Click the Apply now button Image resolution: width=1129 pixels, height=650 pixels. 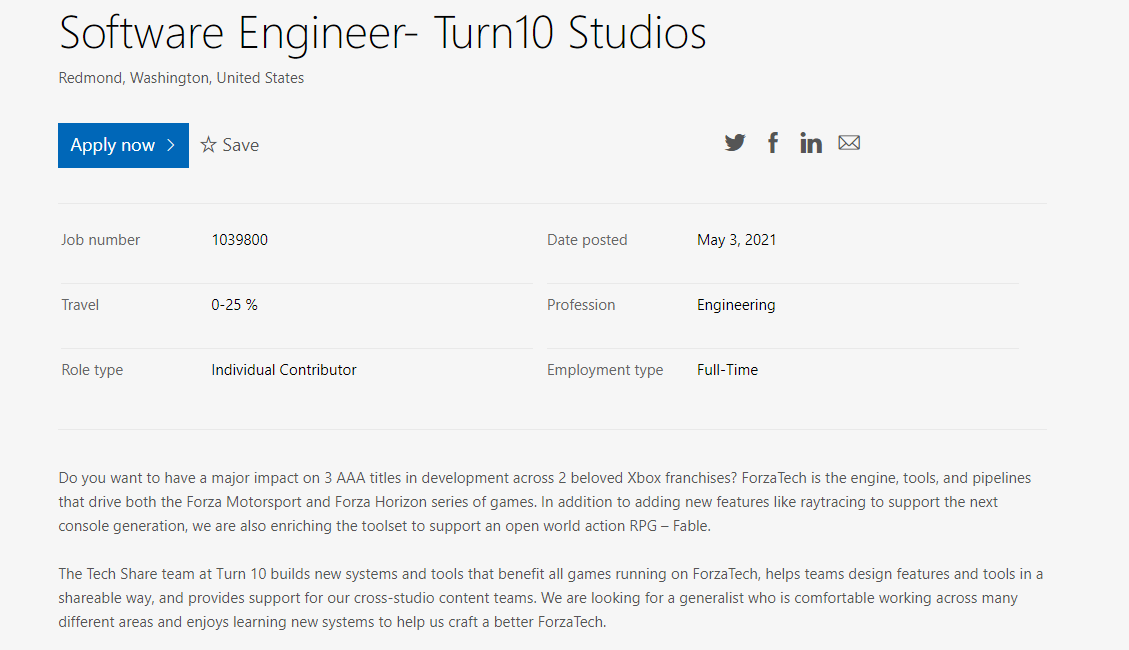pos(123,145)
